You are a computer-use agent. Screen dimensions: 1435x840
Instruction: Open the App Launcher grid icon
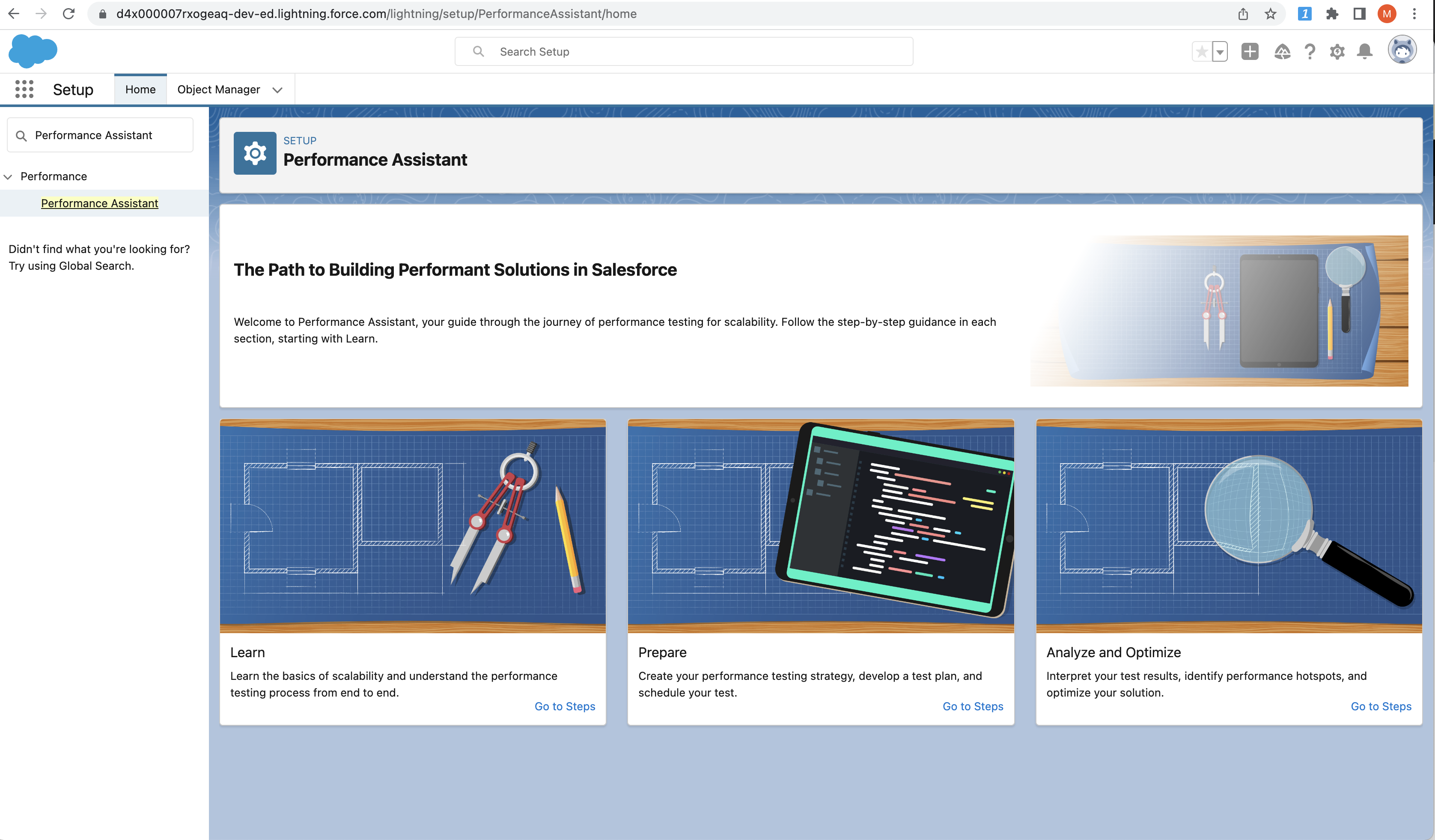[24, 89]
